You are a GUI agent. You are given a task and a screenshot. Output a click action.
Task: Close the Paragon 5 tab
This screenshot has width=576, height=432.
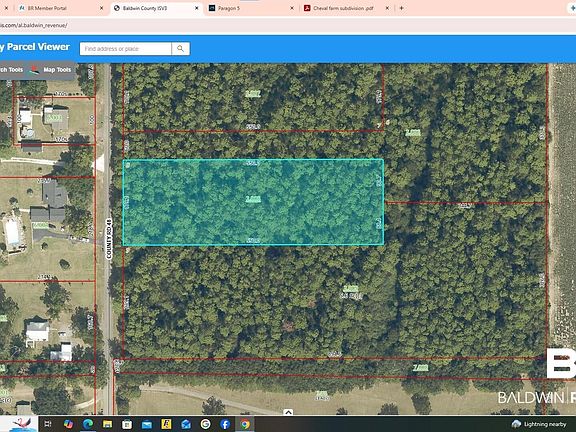coord(292,8)
